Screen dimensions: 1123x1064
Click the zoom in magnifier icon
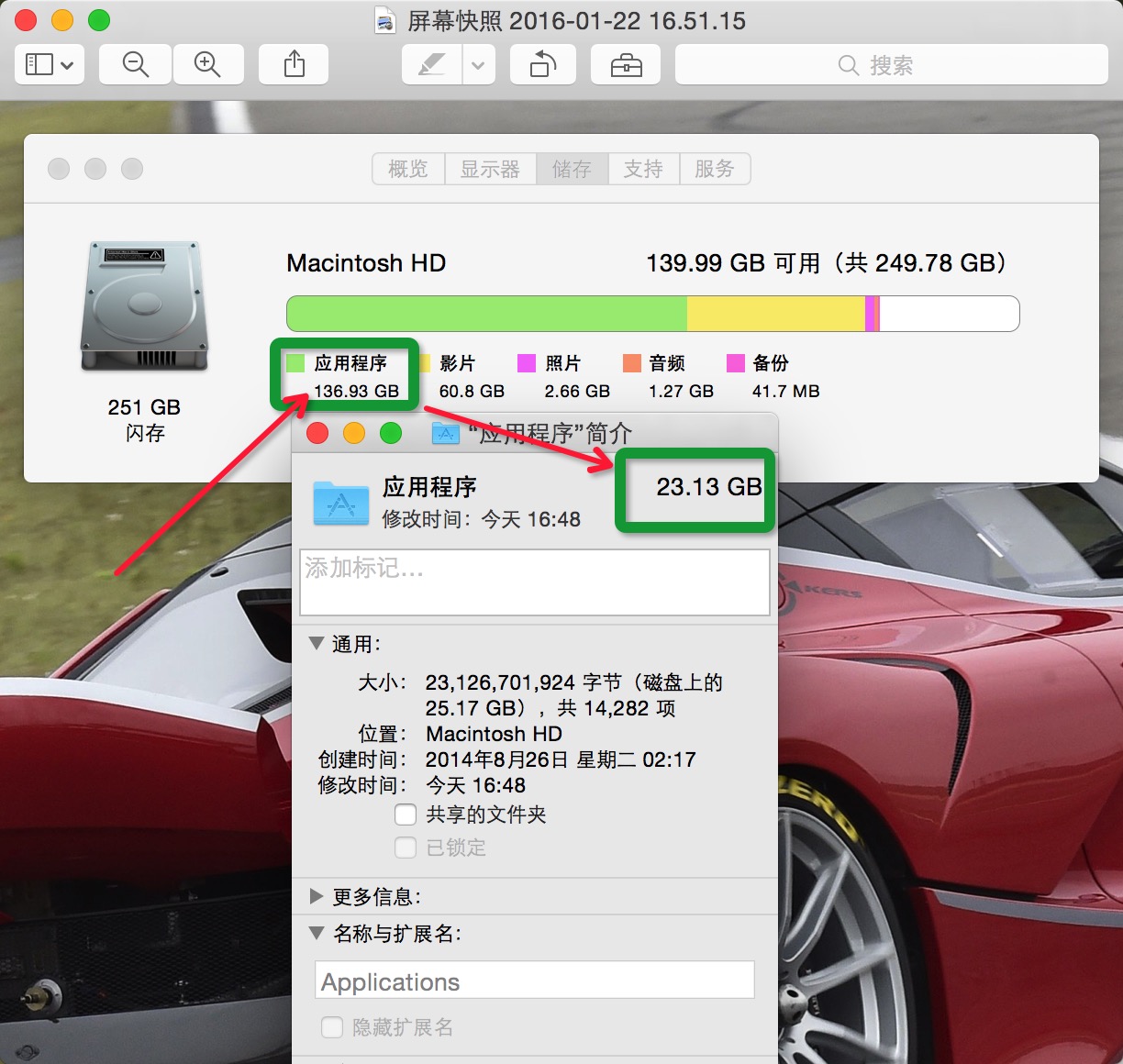207,65
